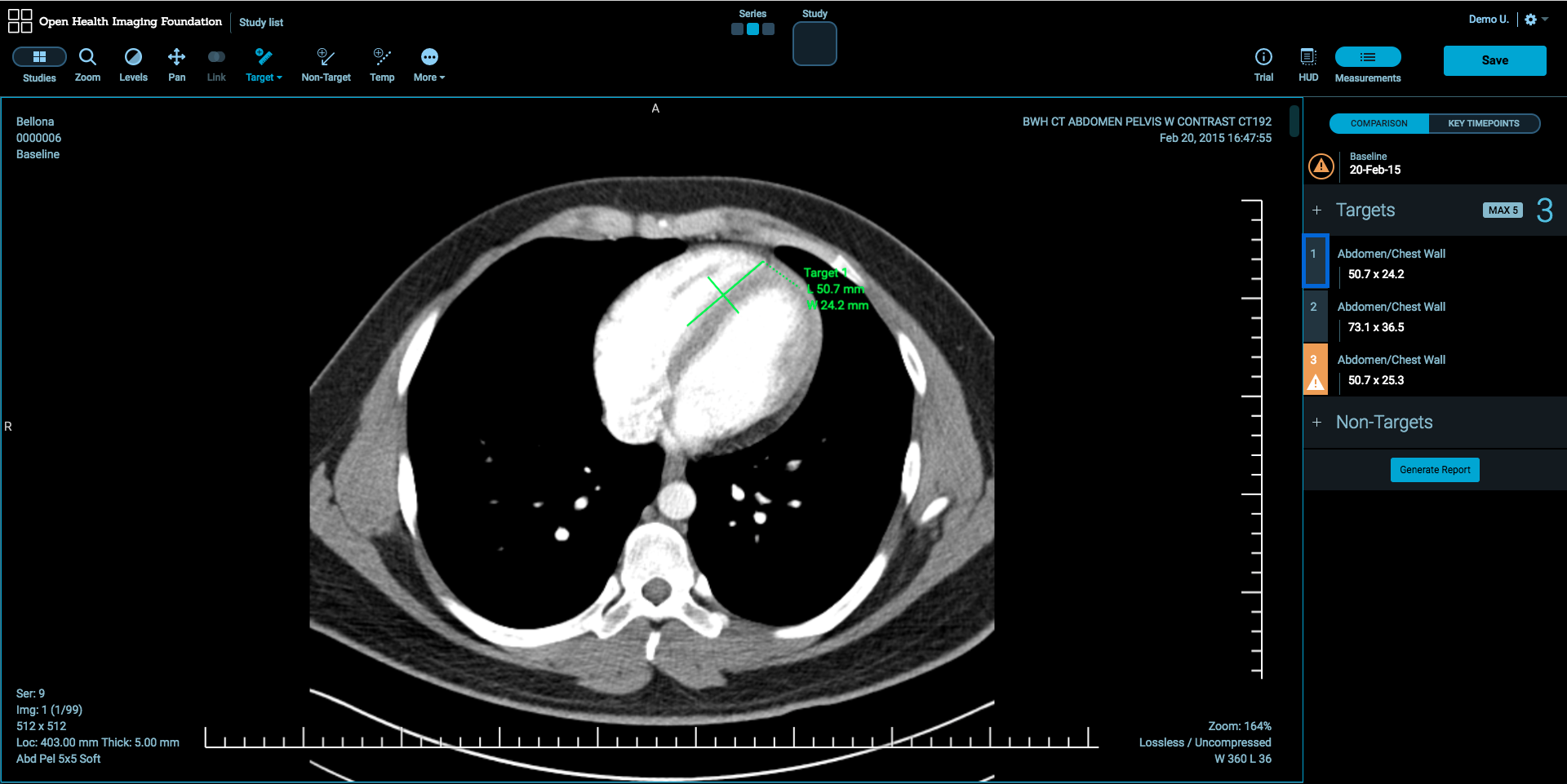1567x784 pixels.
Task: Expand the Non-Targets section with plus
Action: [x=1316, y=423]
